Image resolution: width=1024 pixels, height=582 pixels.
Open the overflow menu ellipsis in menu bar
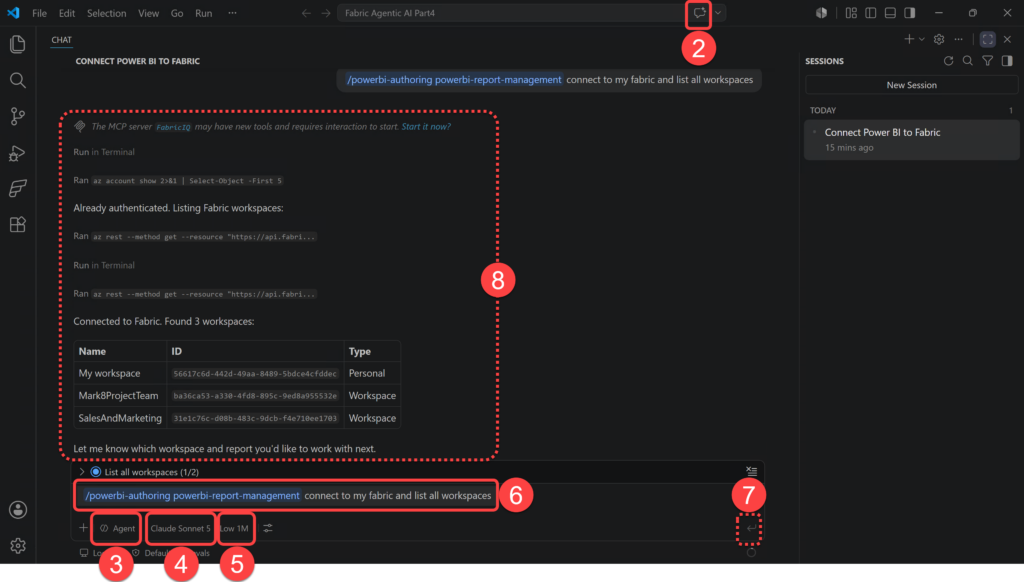(x=232, y=13)
